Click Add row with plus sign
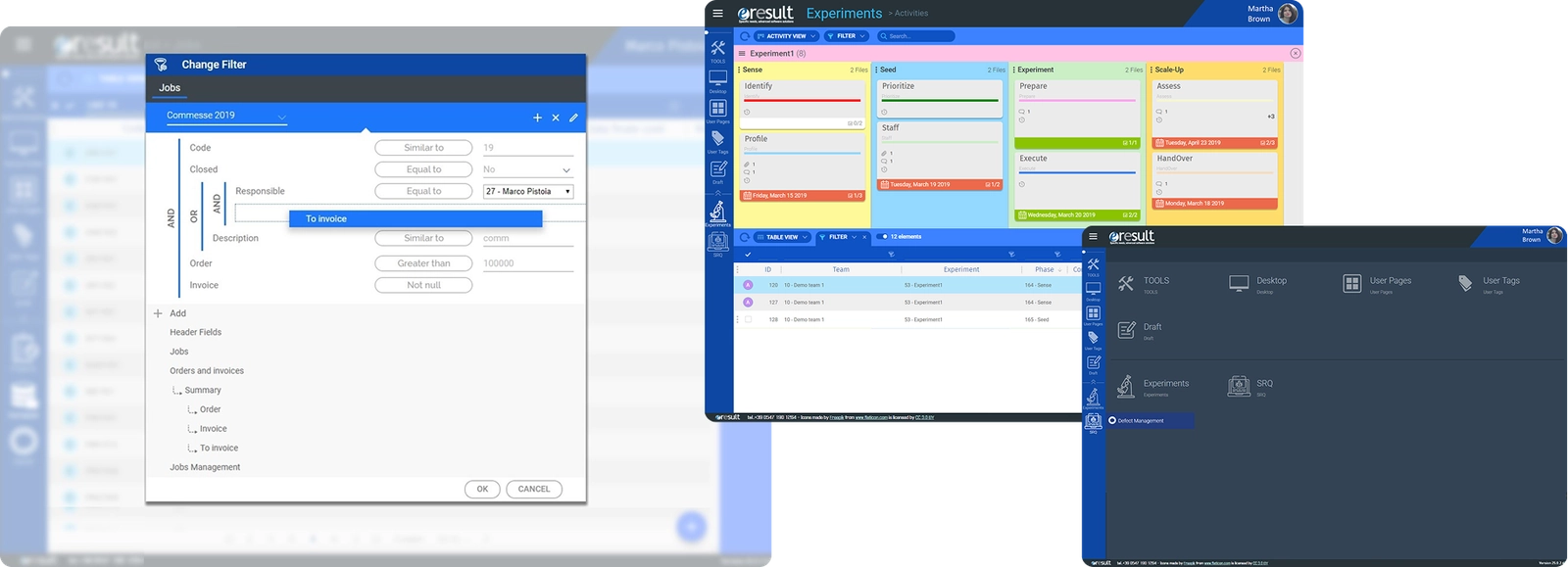 (170, 313)
